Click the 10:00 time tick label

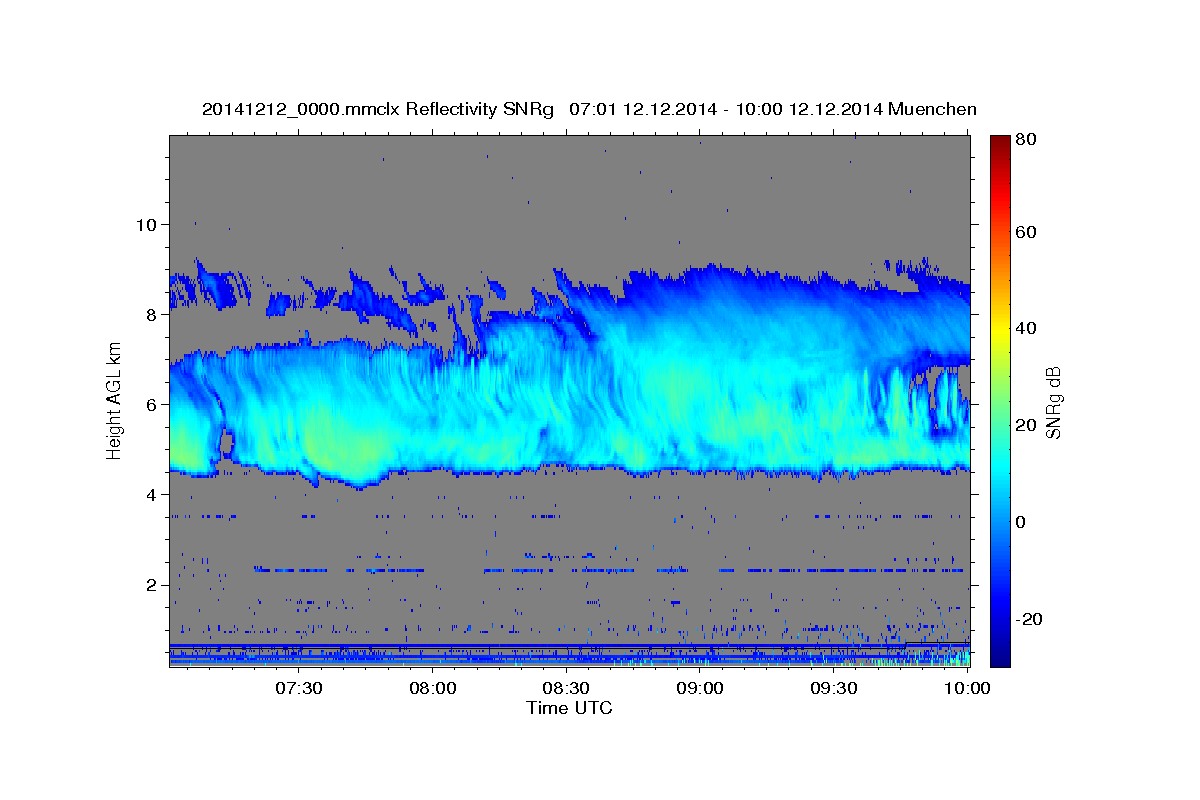click(967, 688)
